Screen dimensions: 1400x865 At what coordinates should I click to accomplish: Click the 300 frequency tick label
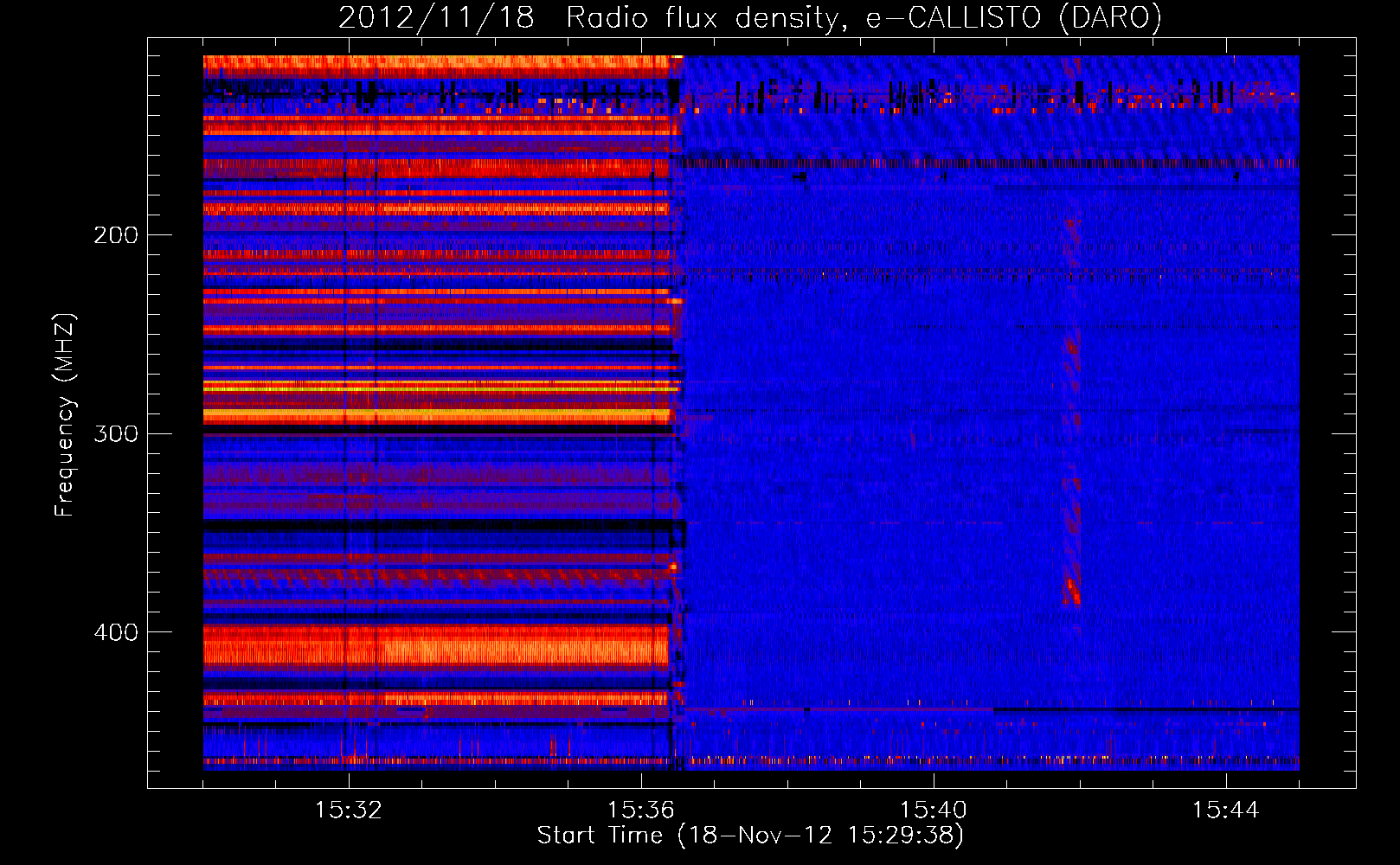116,433
